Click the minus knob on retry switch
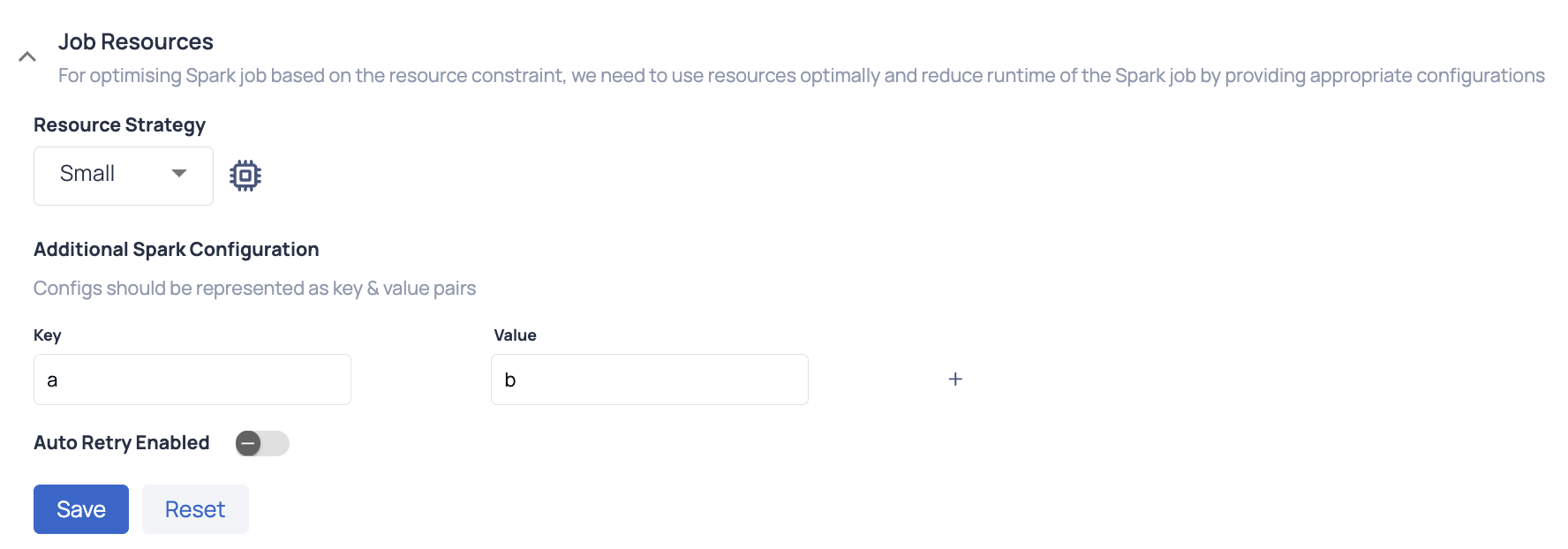The image size is (1568, 549). point(248,443)
